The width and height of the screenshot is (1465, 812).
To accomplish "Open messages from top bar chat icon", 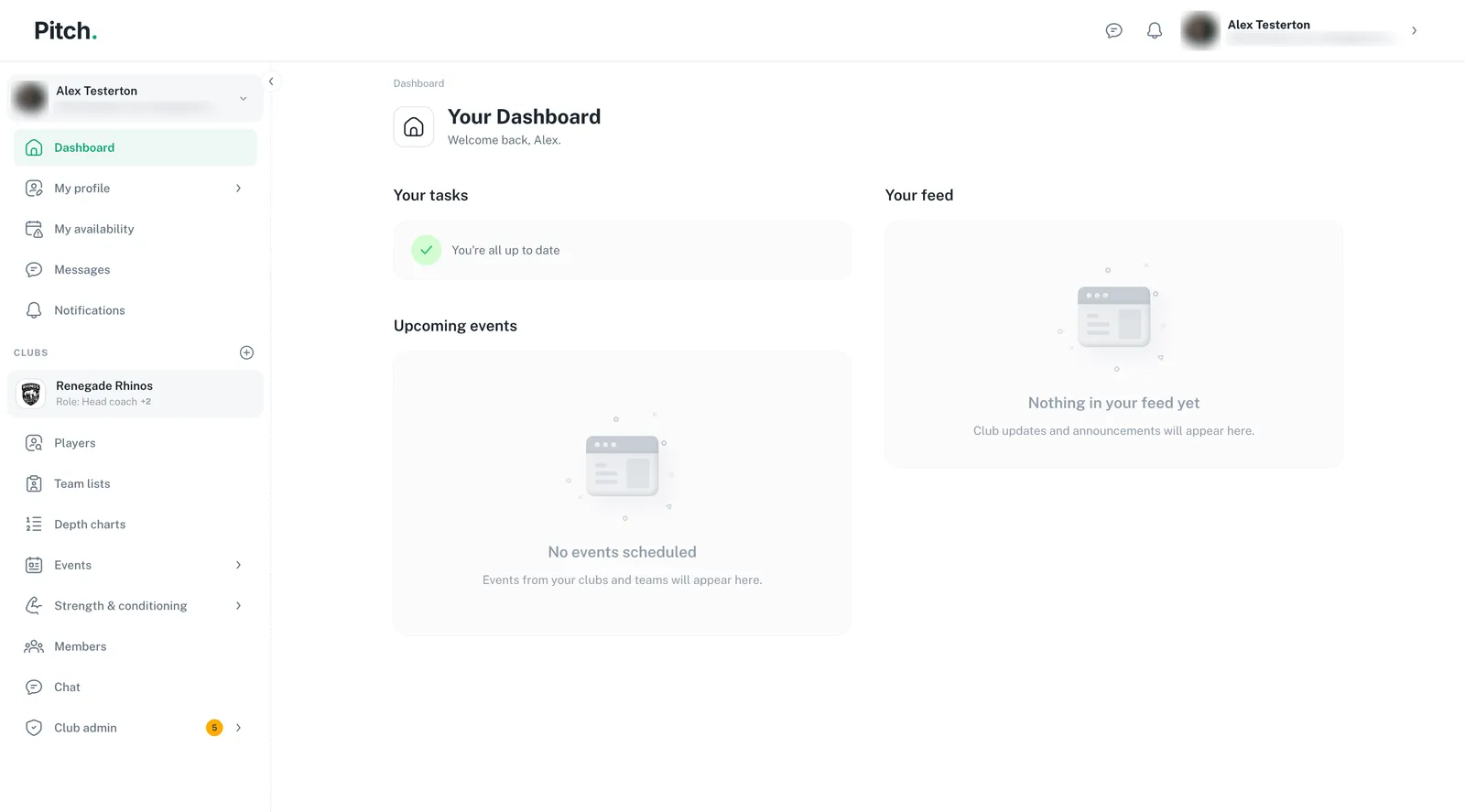I will click(1113, 30).
